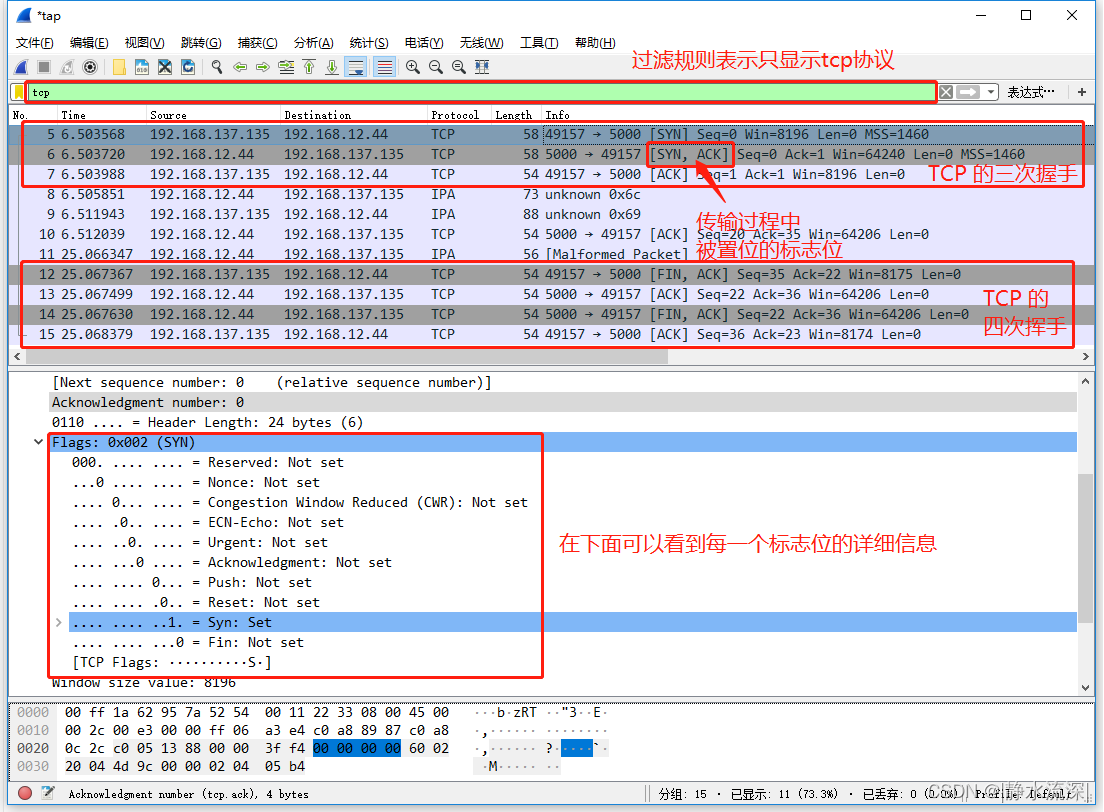Zoom in on packet text
The height and width of the screenshot is (812, 1104).
point(412,67)
